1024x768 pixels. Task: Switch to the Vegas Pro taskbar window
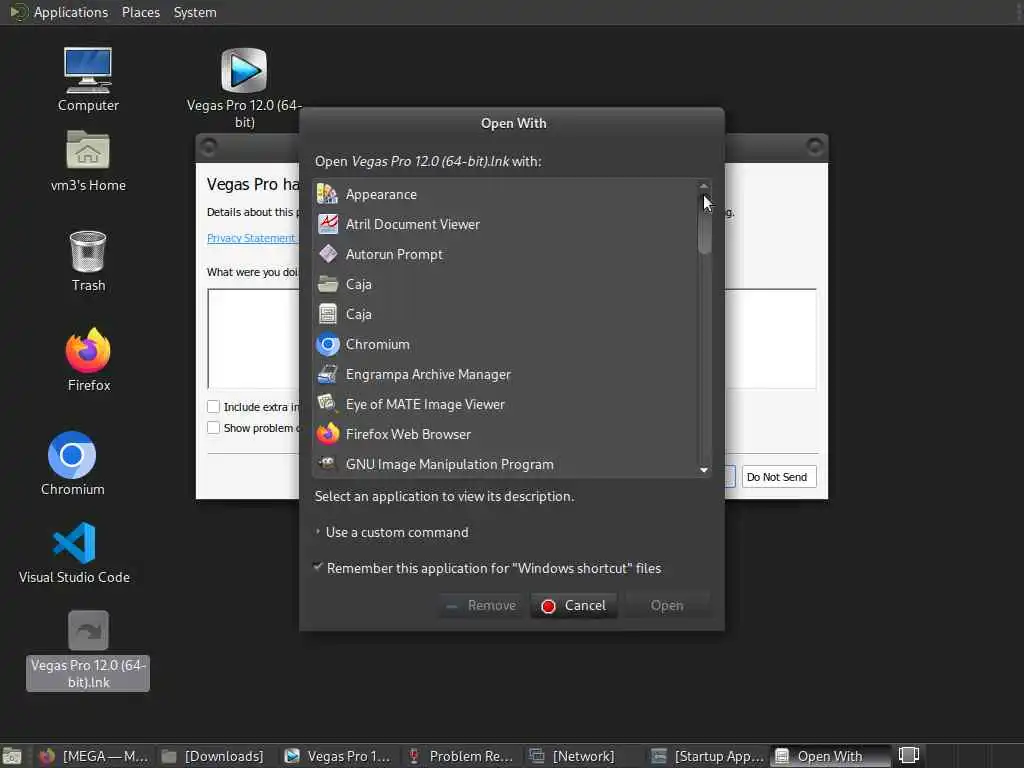pos(338,756)
